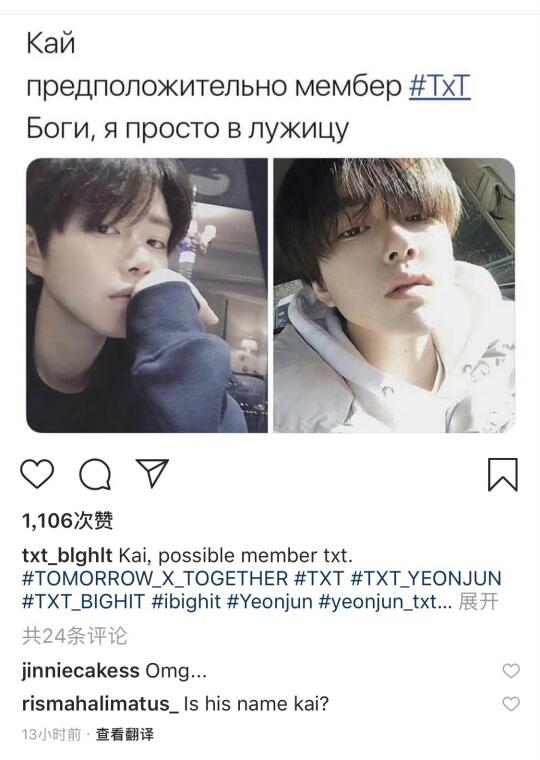Like jinniecakess comment with small heart
This screenshot has height=760, width=540.
(x=511, y=671)
